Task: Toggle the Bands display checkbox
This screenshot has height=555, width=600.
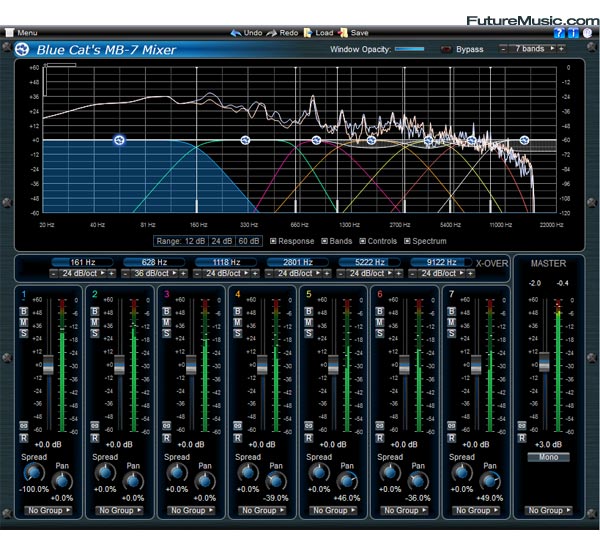Action: (324, 241)
